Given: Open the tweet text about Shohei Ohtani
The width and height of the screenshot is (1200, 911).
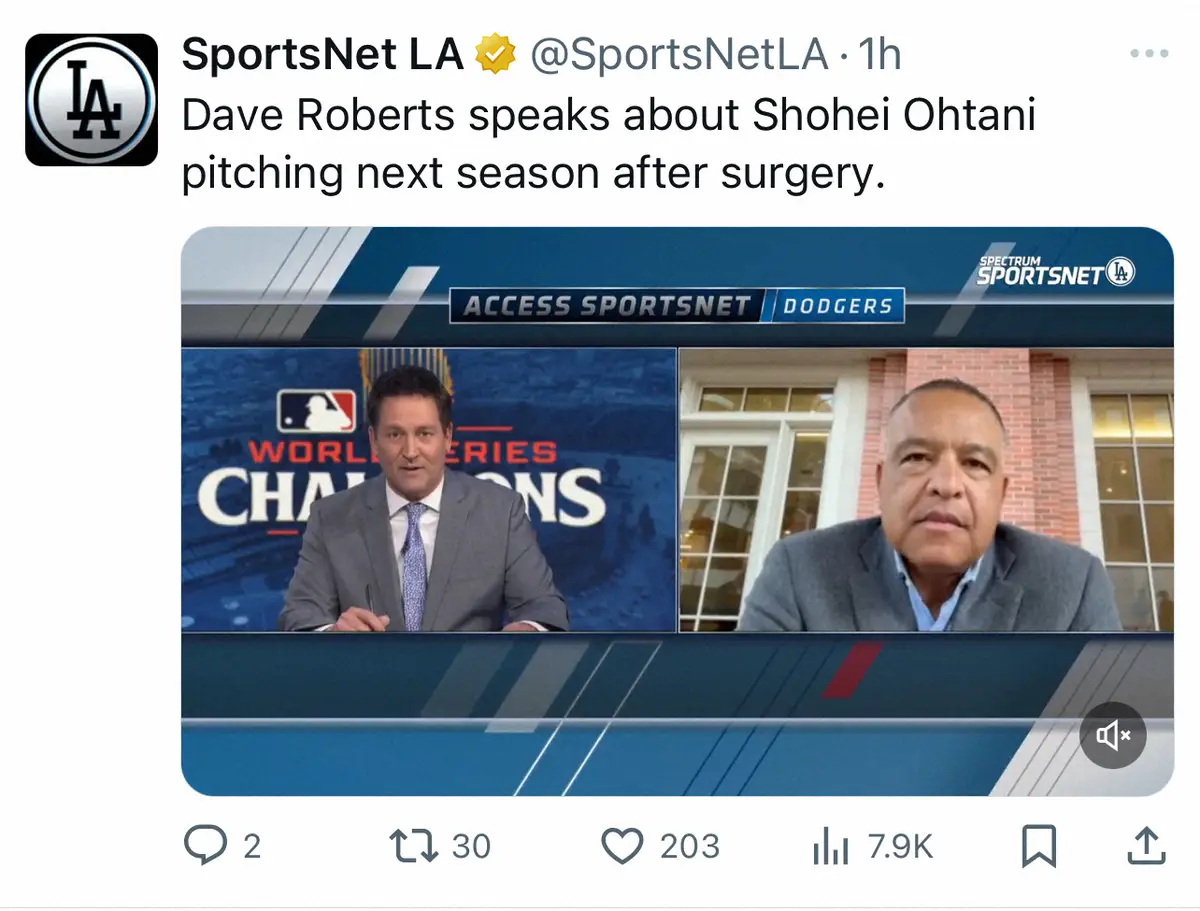Looking at the screenshot, I should (x=608, y=144).
